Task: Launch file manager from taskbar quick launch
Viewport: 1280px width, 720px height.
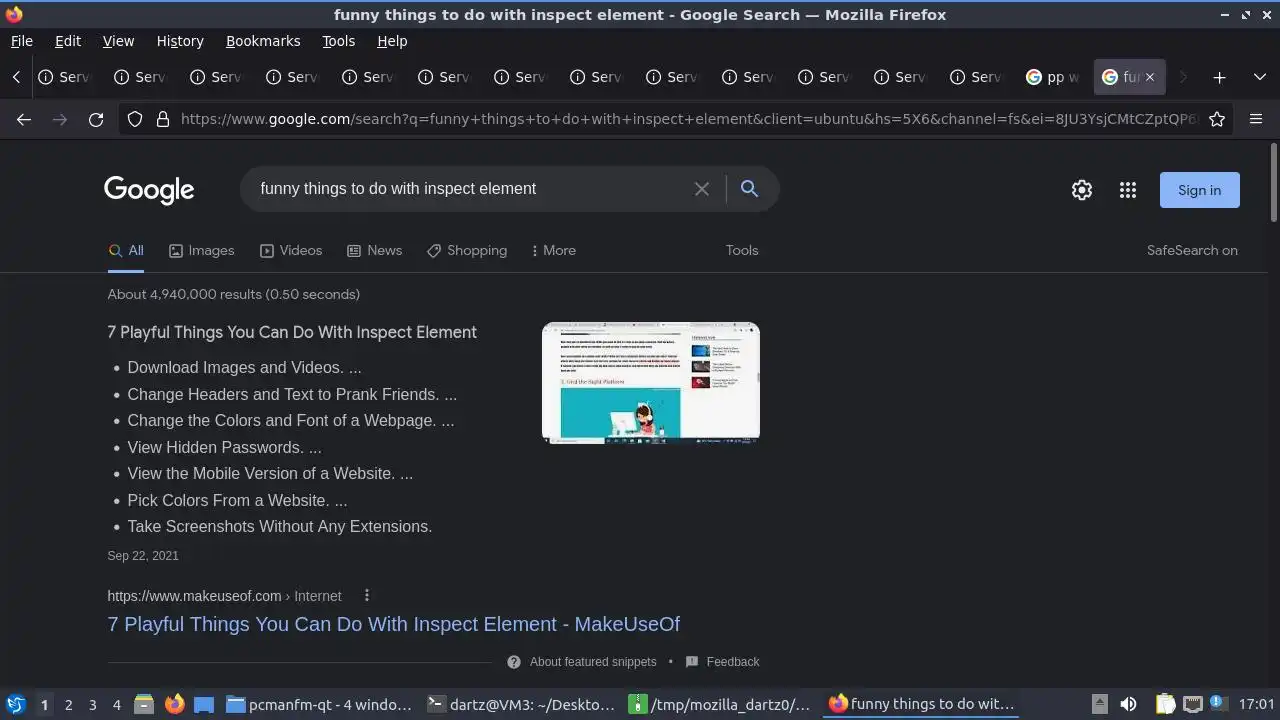Action: (144, 704)
